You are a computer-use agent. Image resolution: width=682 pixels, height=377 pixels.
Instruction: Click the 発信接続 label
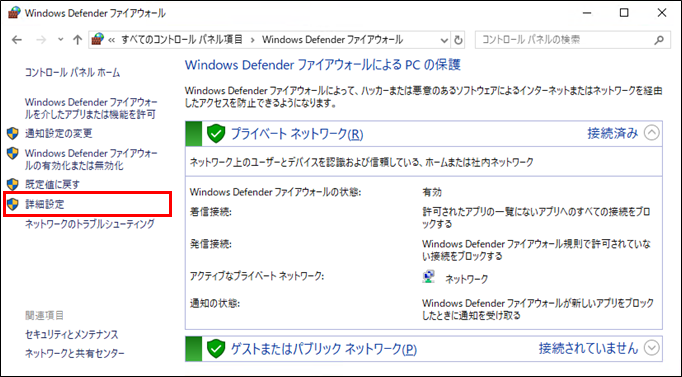point(211,244)
